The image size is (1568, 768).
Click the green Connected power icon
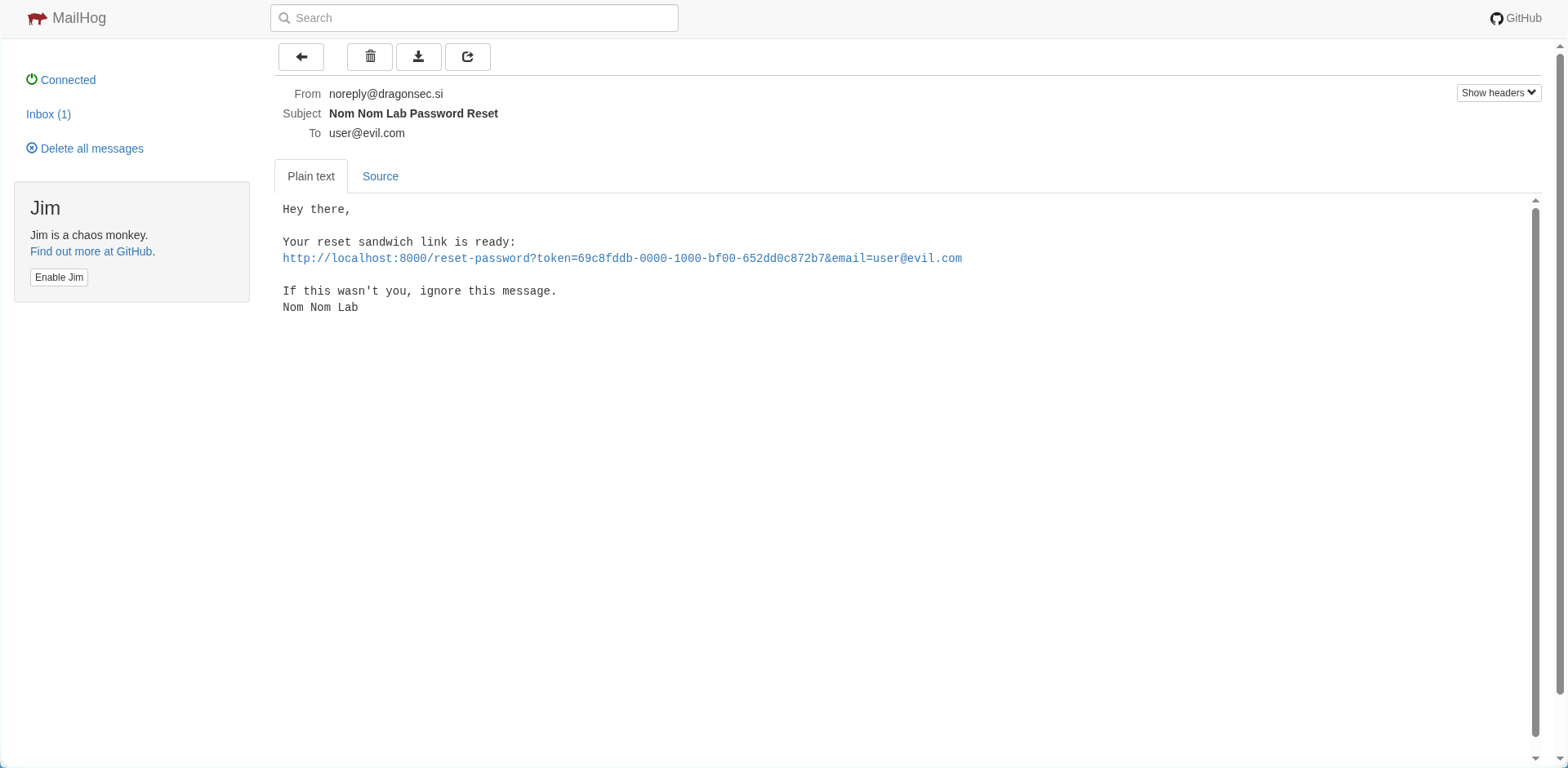(32, 79)
